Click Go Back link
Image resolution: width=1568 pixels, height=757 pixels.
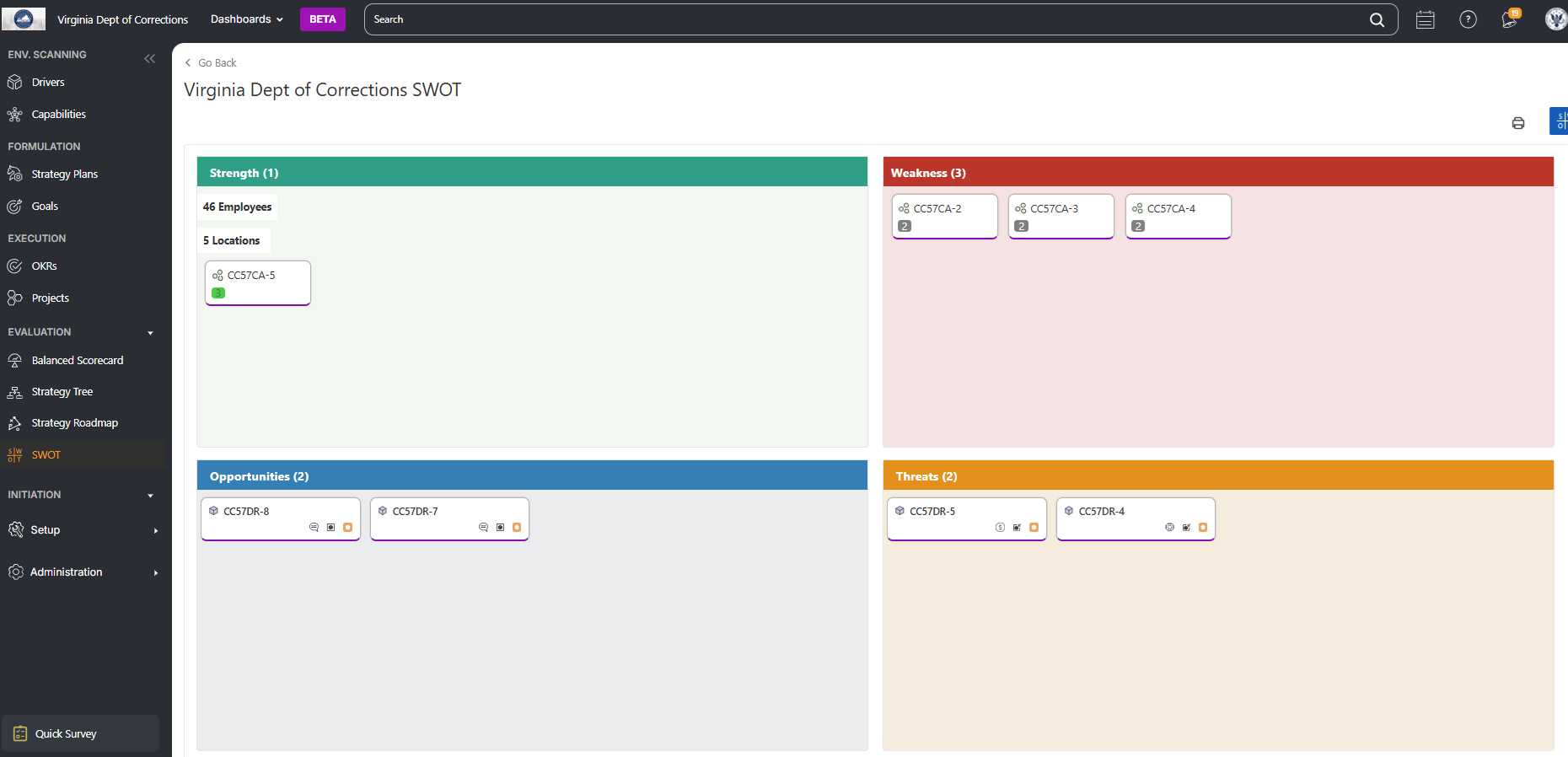click(x=211, y=62)
